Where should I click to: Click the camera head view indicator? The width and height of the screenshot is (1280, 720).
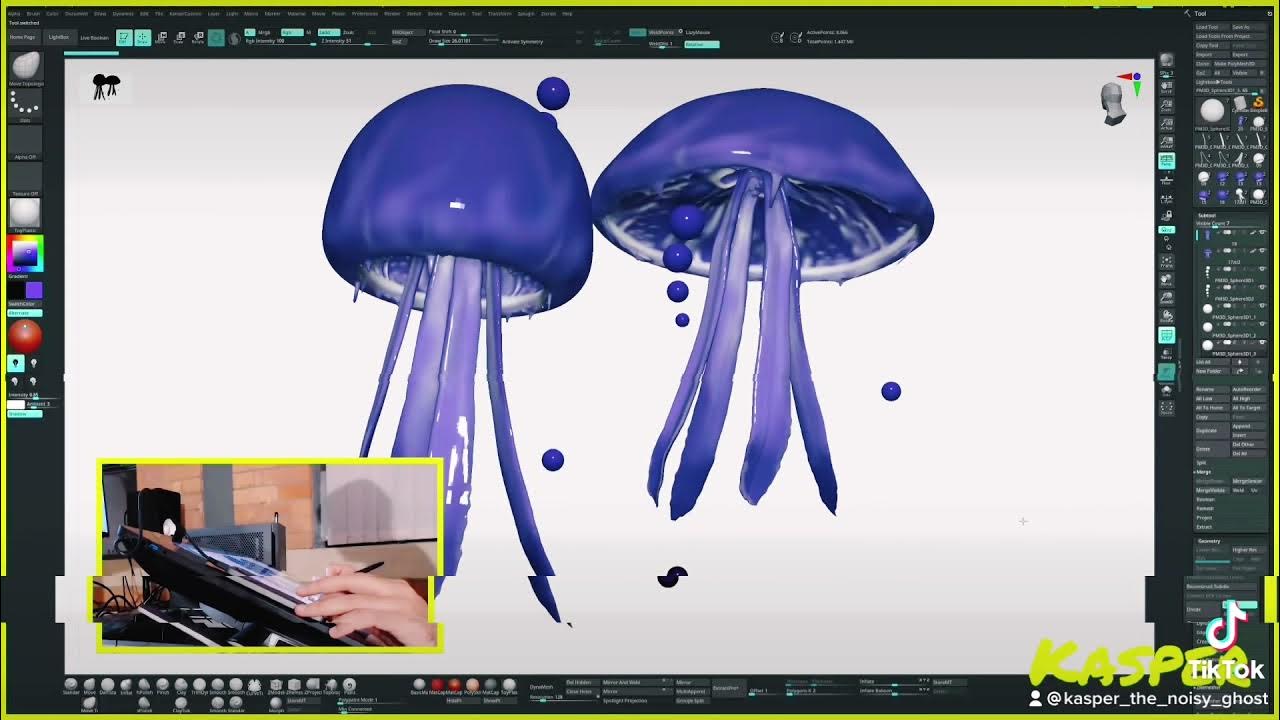tap(1113, 104)
